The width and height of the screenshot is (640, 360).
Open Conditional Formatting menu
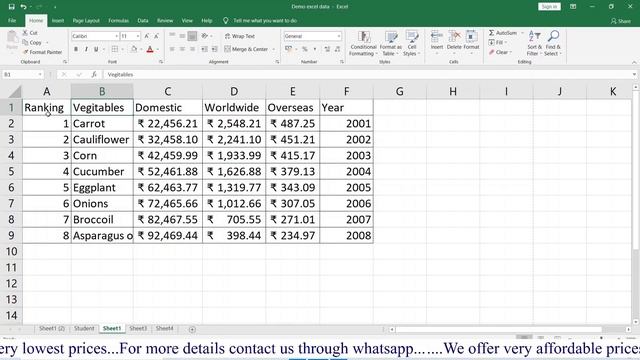363,43
